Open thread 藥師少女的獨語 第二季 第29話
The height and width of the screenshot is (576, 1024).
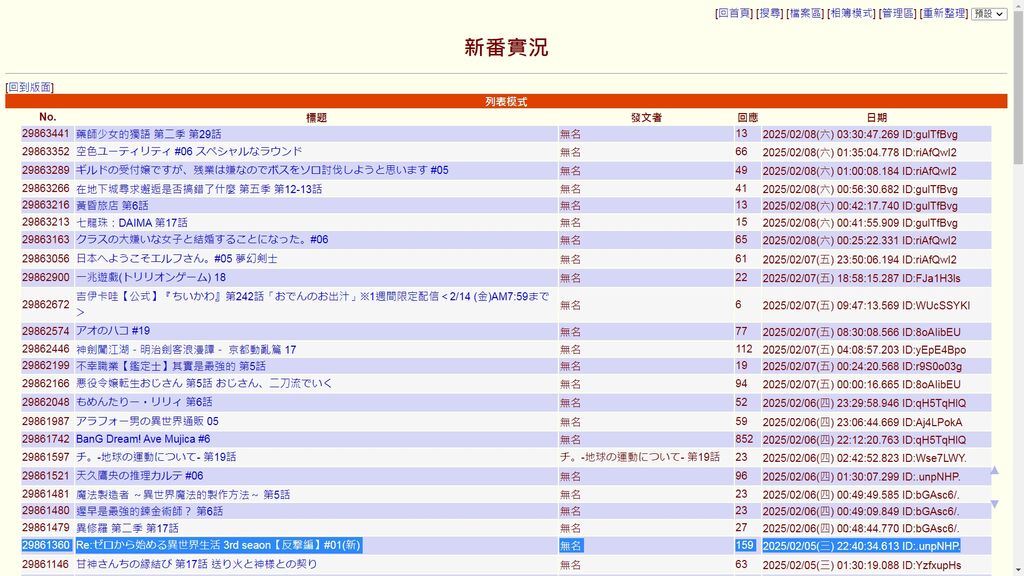click(148, 134)
